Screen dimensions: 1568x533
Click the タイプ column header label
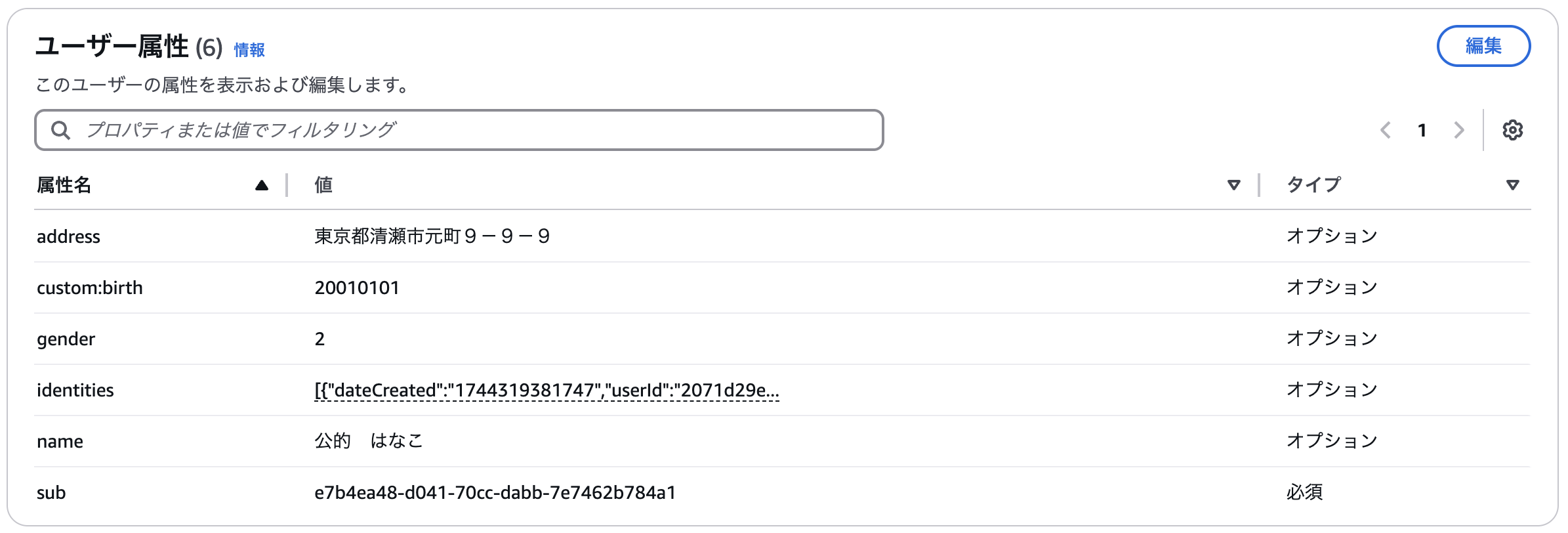pyautogui.click(x=1313, y=185)
